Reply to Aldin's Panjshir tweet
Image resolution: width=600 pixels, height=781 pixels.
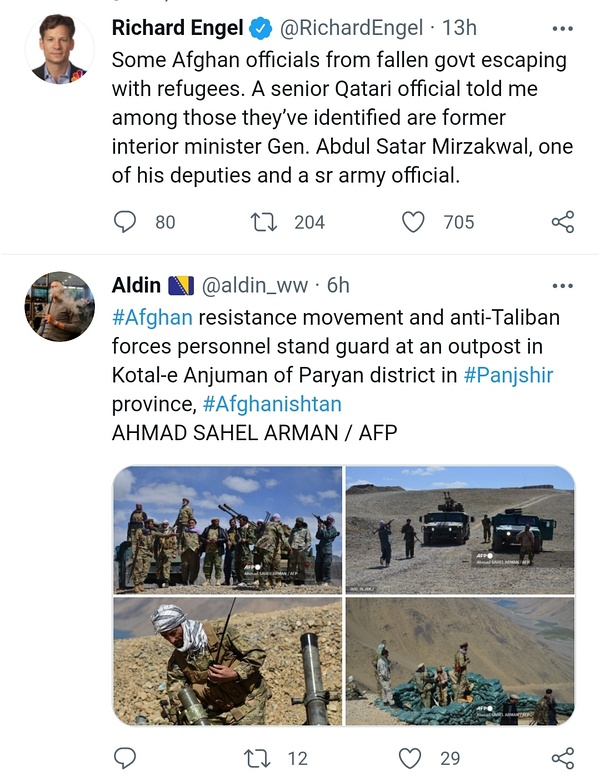125,757
